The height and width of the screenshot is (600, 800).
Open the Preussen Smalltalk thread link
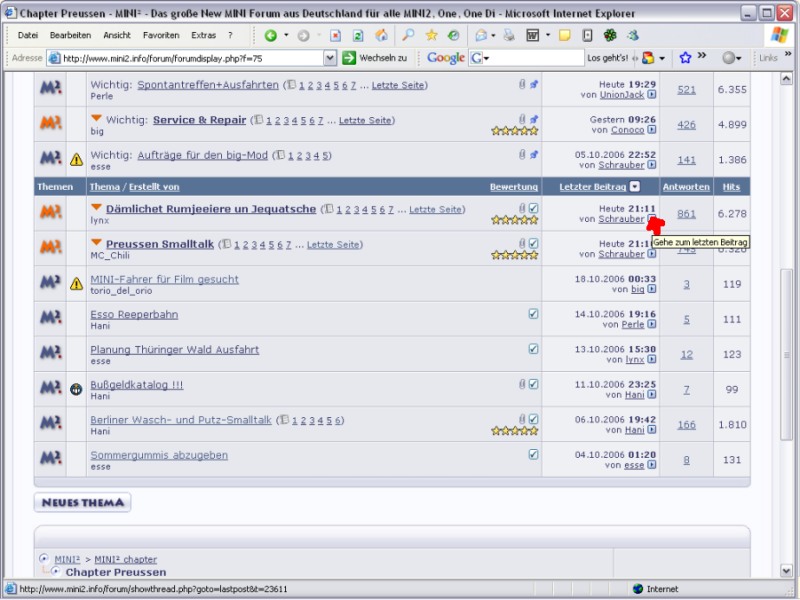[x=159, y=244]
